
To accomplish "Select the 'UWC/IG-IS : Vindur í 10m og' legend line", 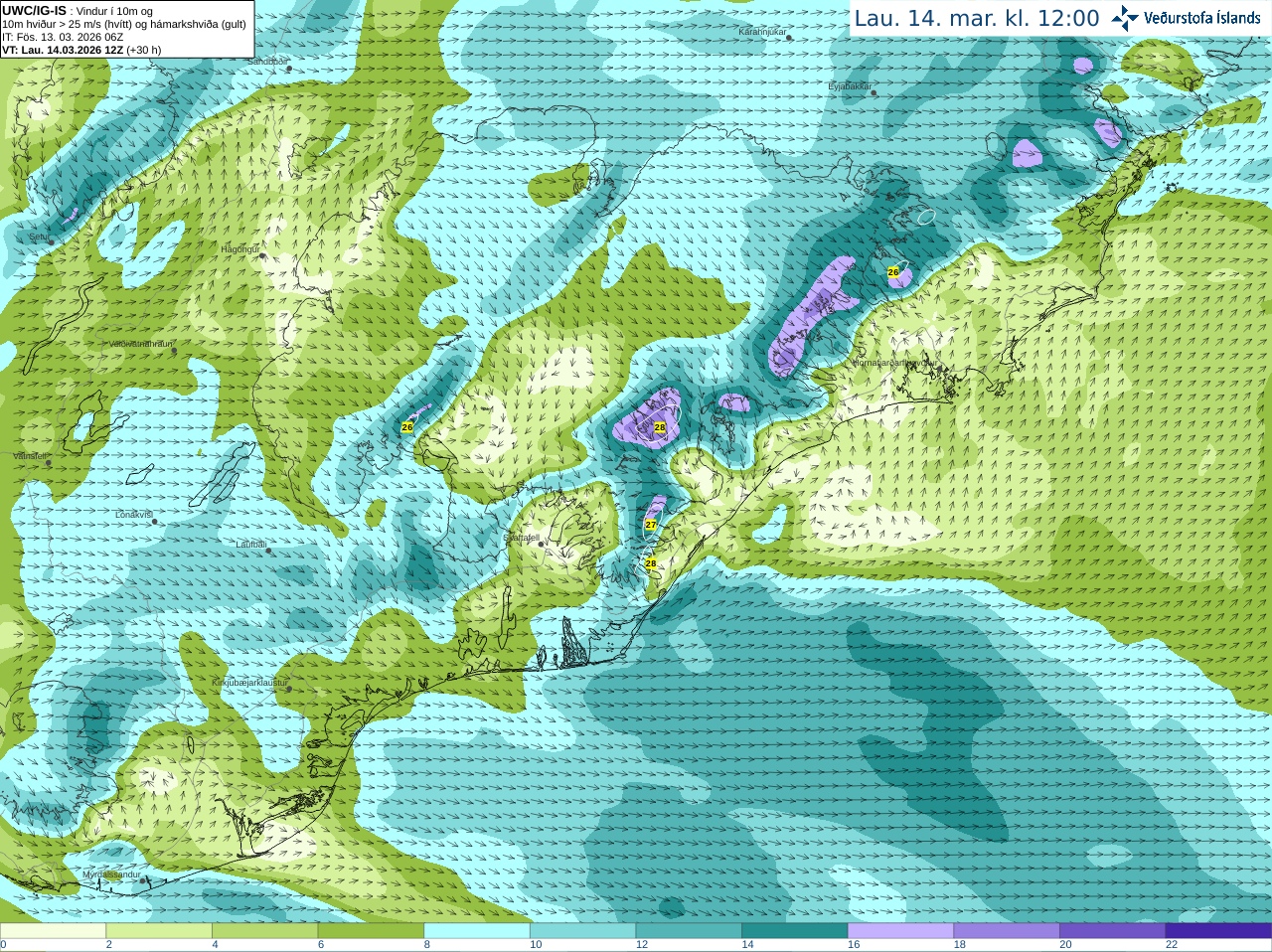I will tap(78, 10).
